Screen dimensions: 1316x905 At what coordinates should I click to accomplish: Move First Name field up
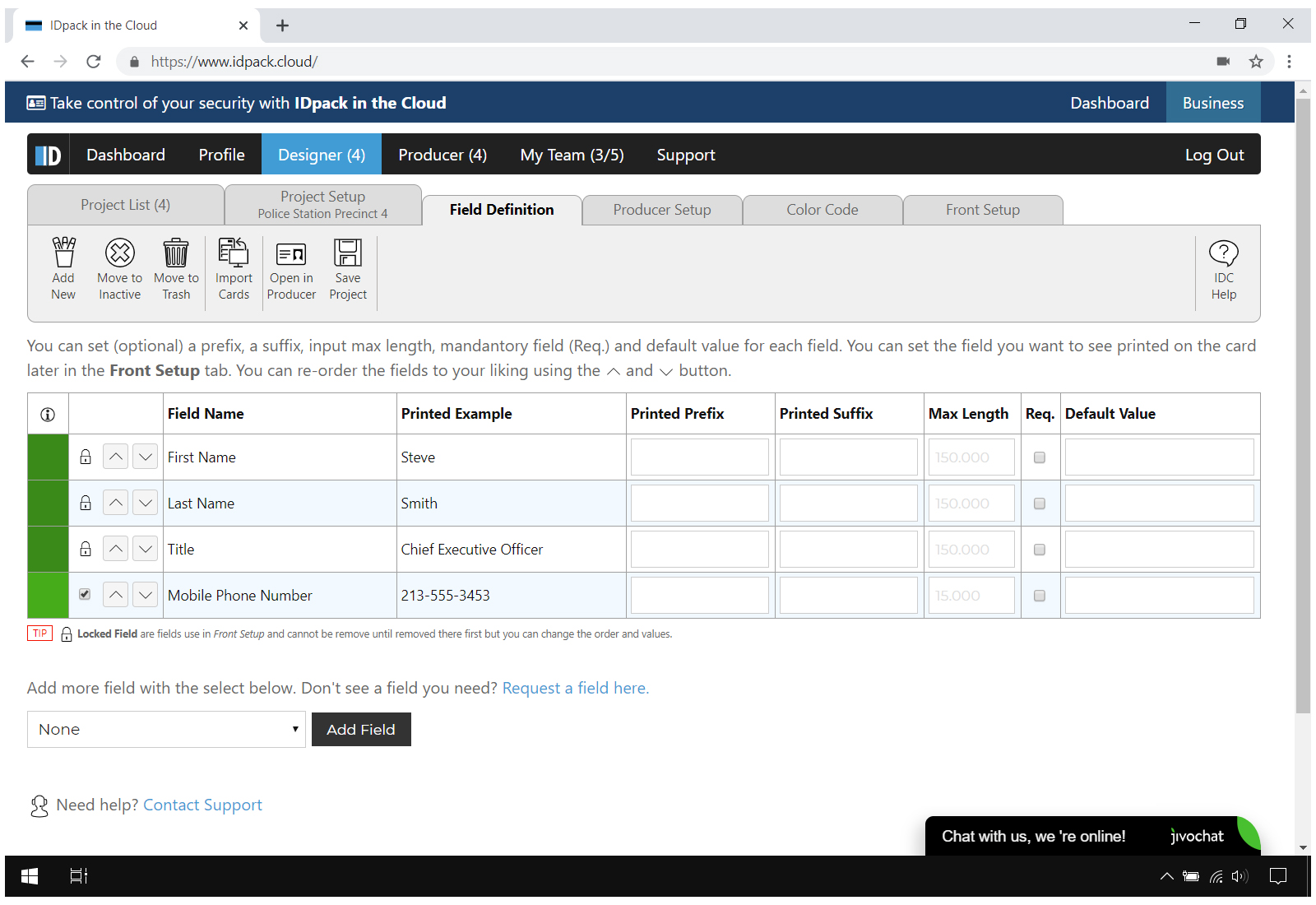116,457
